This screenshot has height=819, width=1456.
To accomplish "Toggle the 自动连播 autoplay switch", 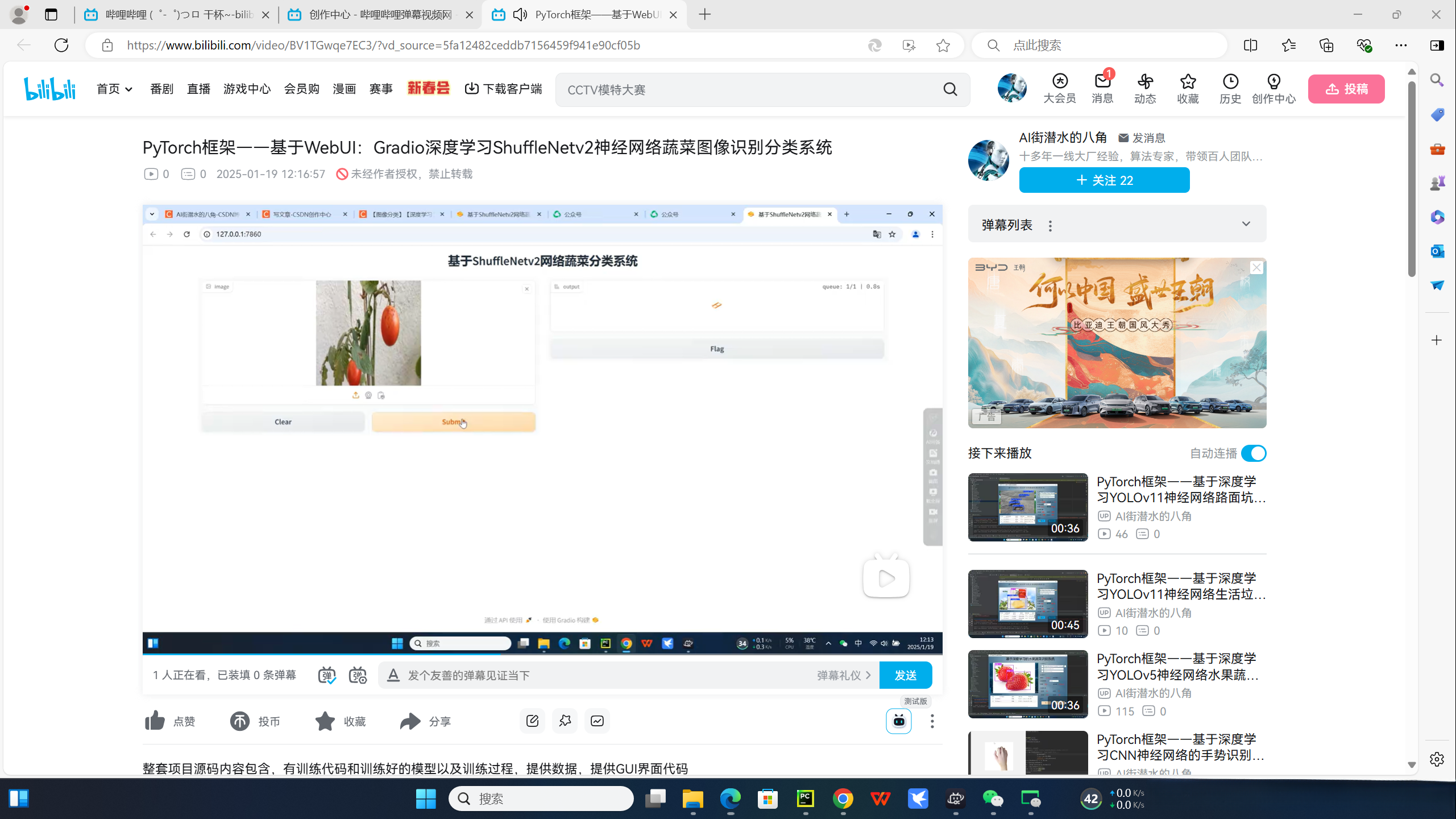I will tap(1254, 453).
